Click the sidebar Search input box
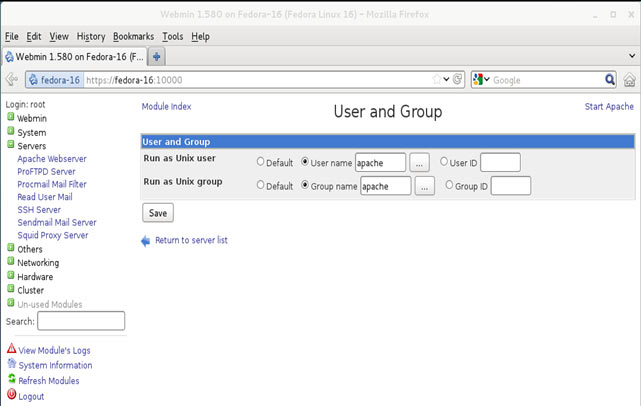This screenshot has height=406, width=641. click(x=81, y=321)
